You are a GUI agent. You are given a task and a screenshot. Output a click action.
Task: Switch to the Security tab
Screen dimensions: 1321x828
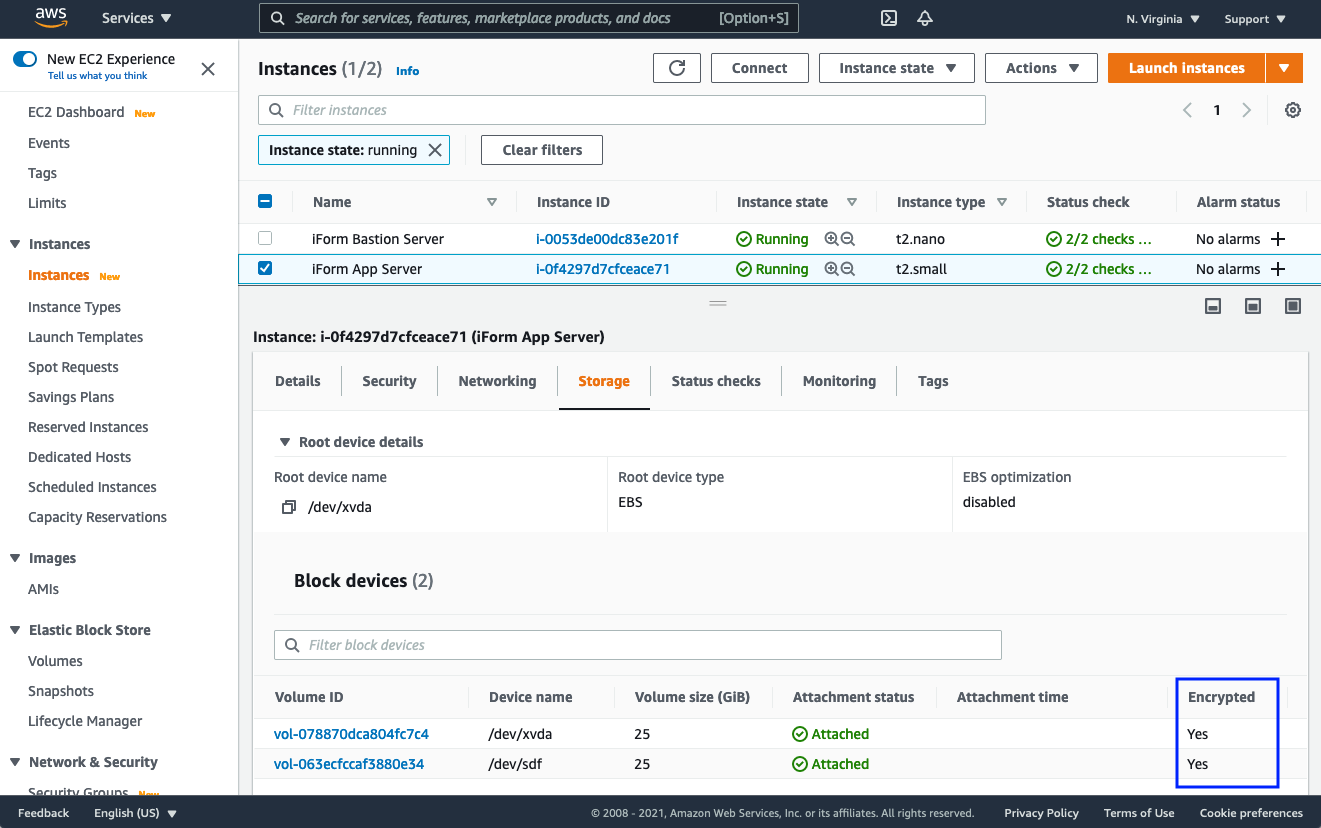(x=389, y=381)
